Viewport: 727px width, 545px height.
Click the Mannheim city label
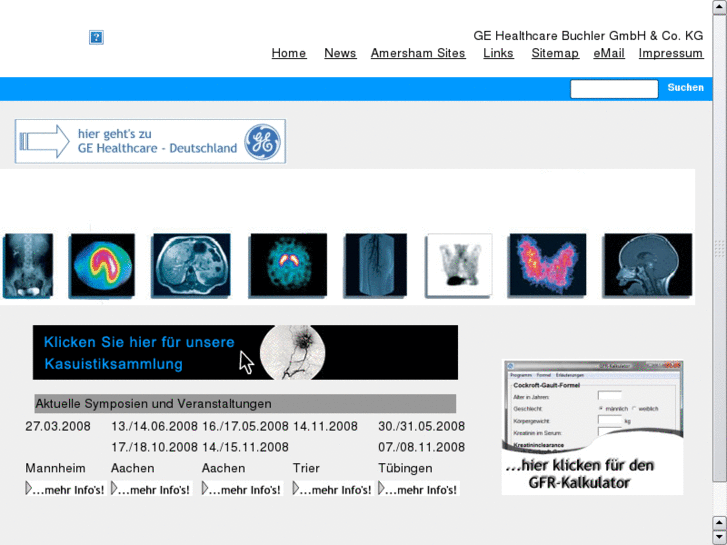point(55,468)
